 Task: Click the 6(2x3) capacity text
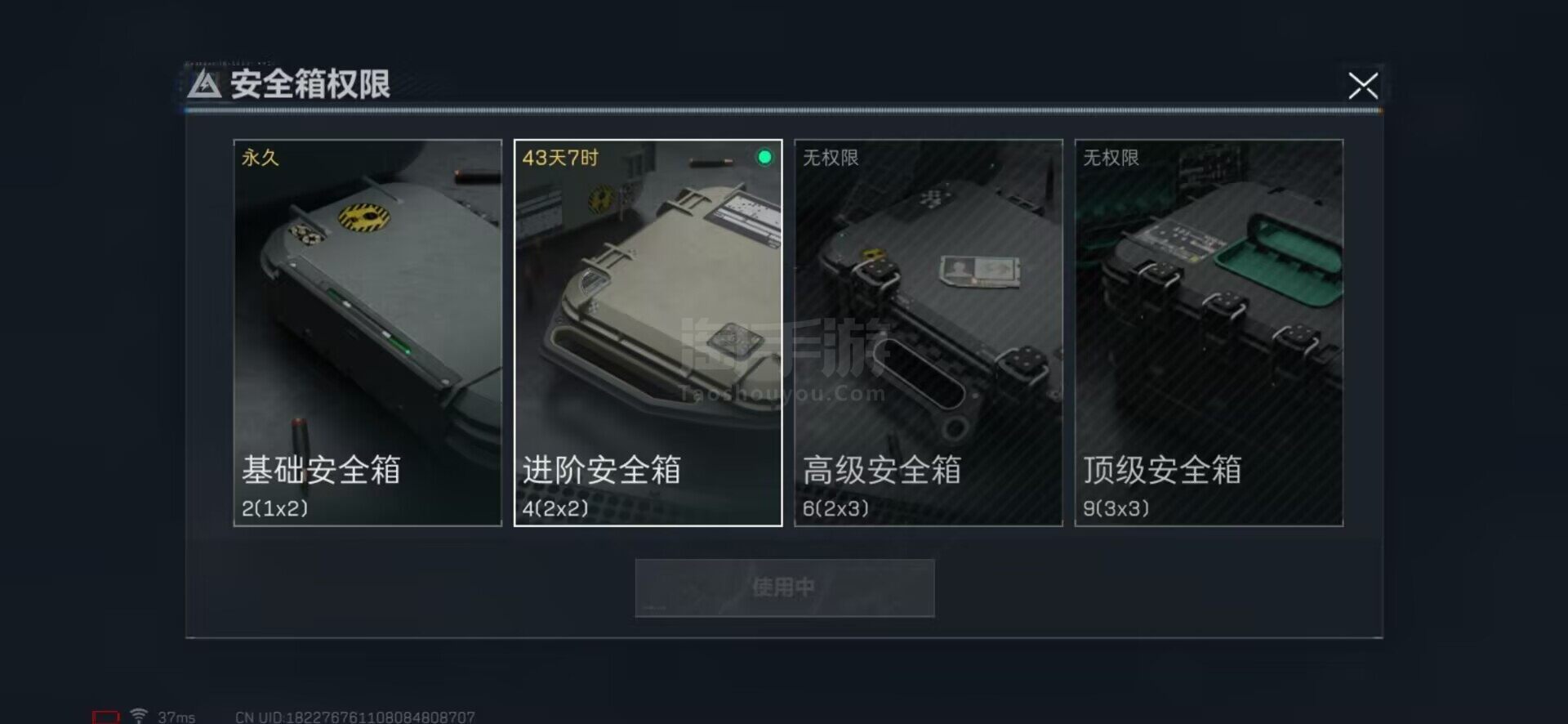835,508
